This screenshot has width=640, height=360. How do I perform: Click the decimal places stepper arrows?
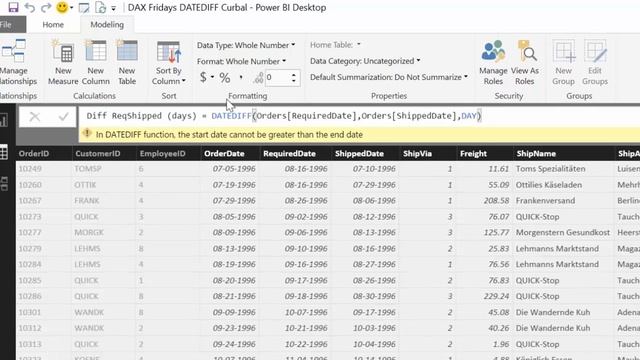(x=294, y=78)
